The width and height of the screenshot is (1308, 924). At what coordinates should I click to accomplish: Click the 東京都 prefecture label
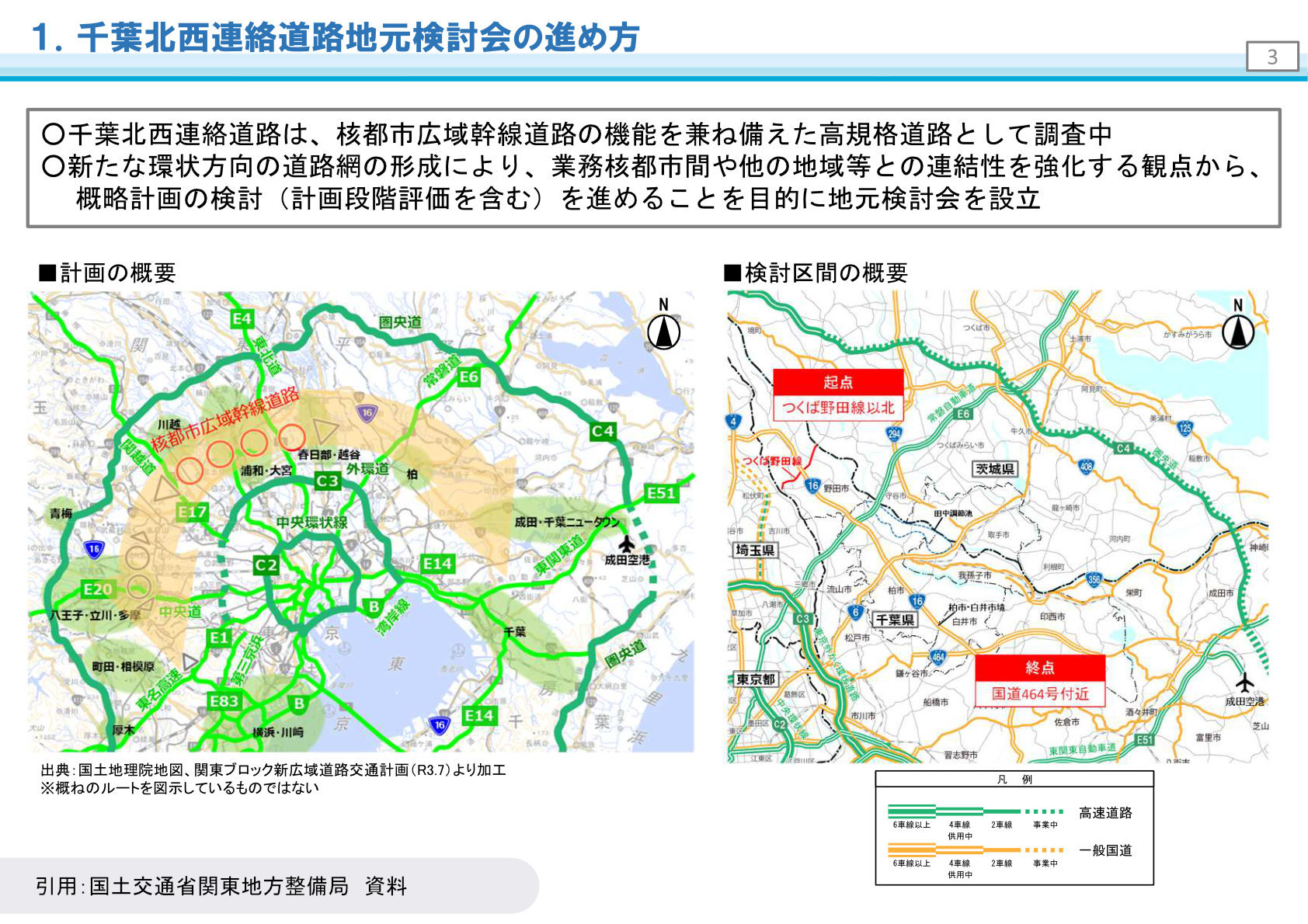tap(756, 679)
